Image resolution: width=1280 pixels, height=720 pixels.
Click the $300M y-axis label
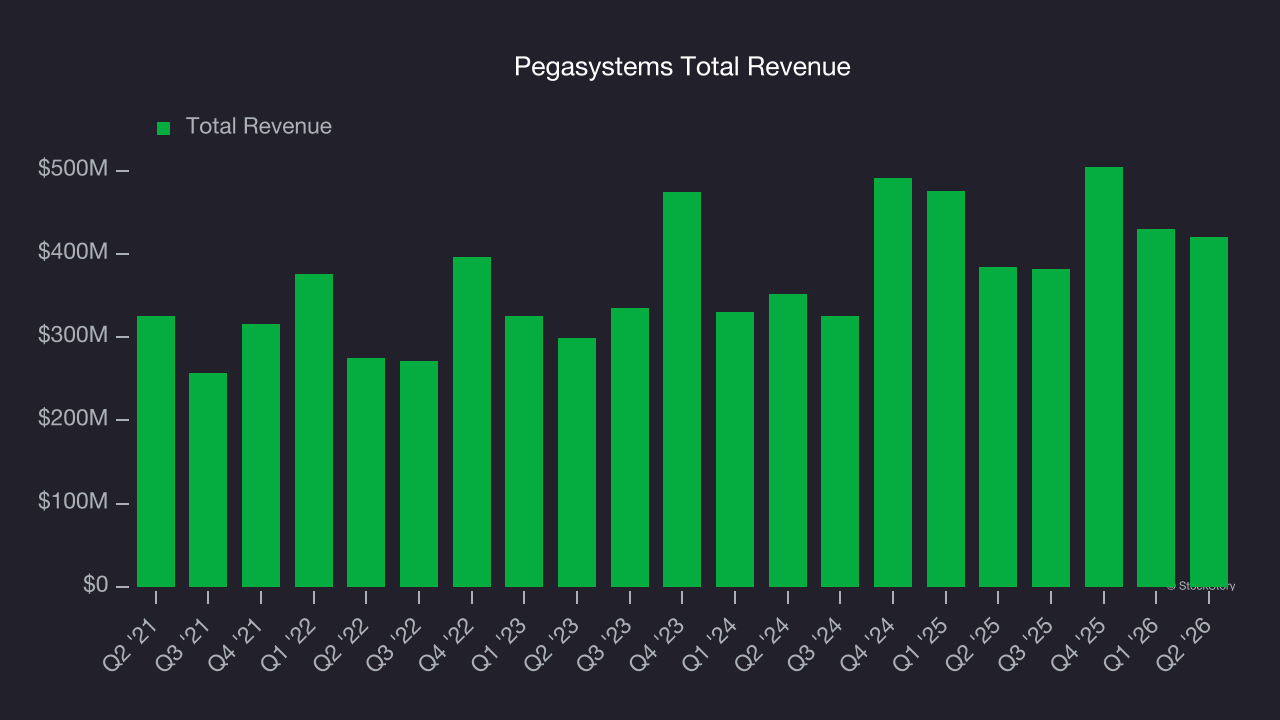72,336
